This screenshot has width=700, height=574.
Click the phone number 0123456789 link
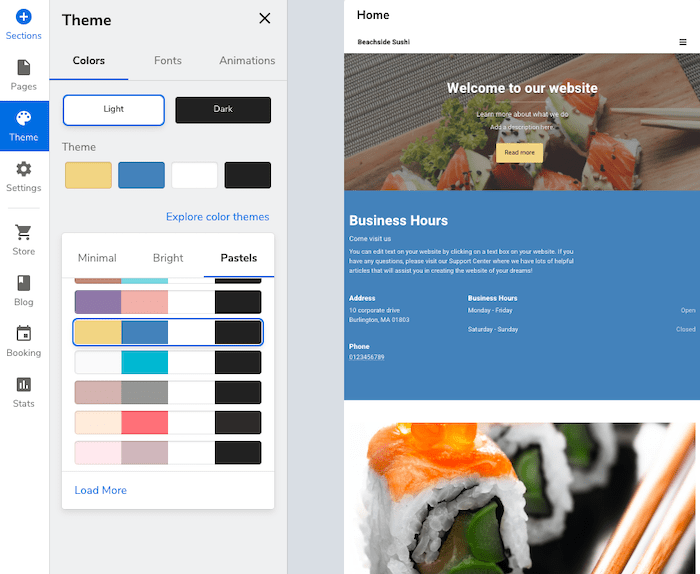click(x=367, y=357)
